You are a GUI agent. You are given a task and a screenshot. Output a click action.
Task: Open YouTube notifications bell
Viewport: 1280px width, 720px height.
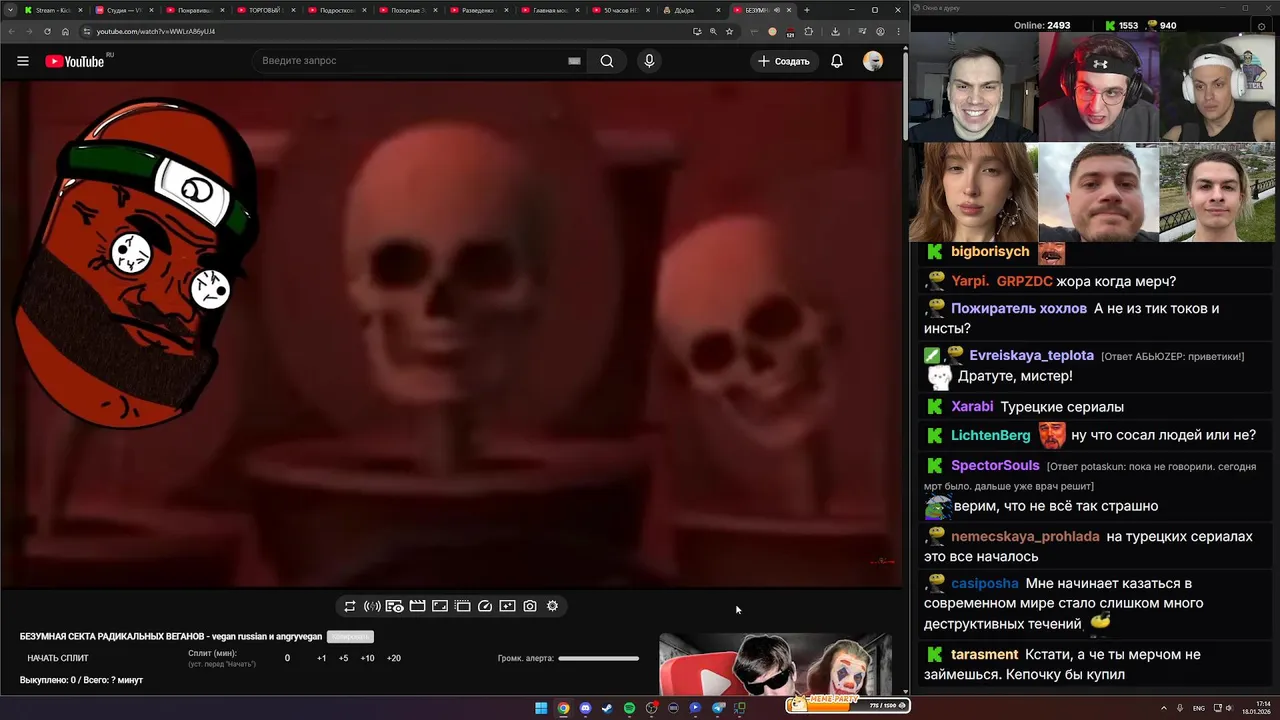(837, 61)
